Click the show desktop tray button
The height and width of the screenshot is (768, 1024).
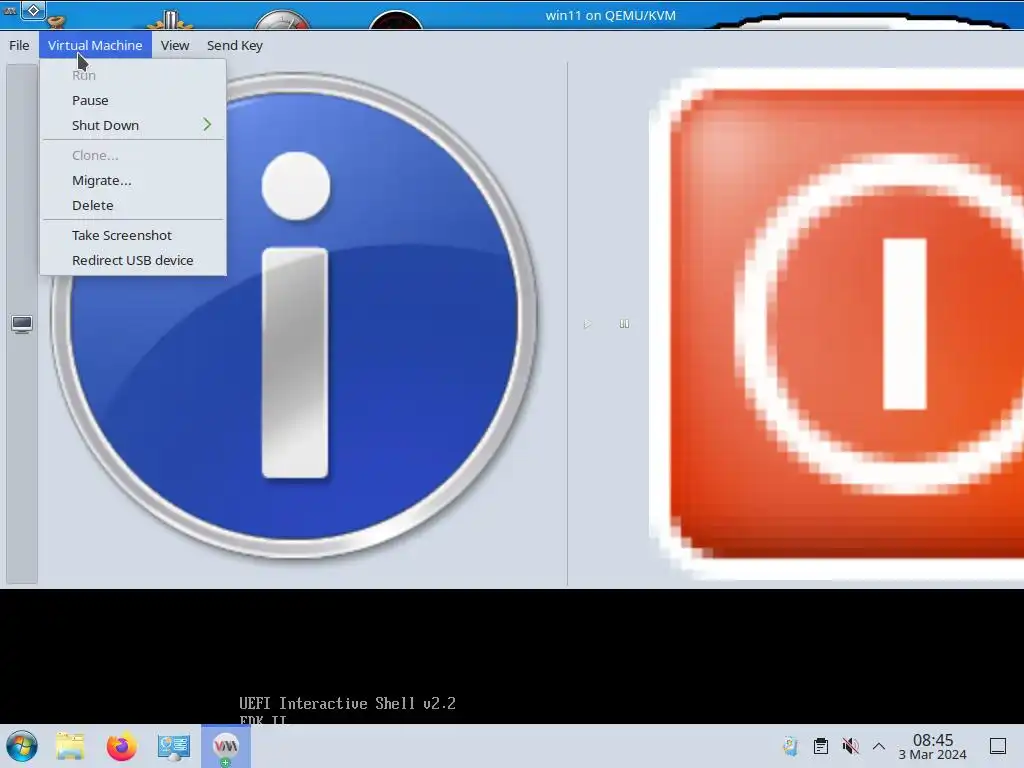pyautogui.click(x=998, y=746)
